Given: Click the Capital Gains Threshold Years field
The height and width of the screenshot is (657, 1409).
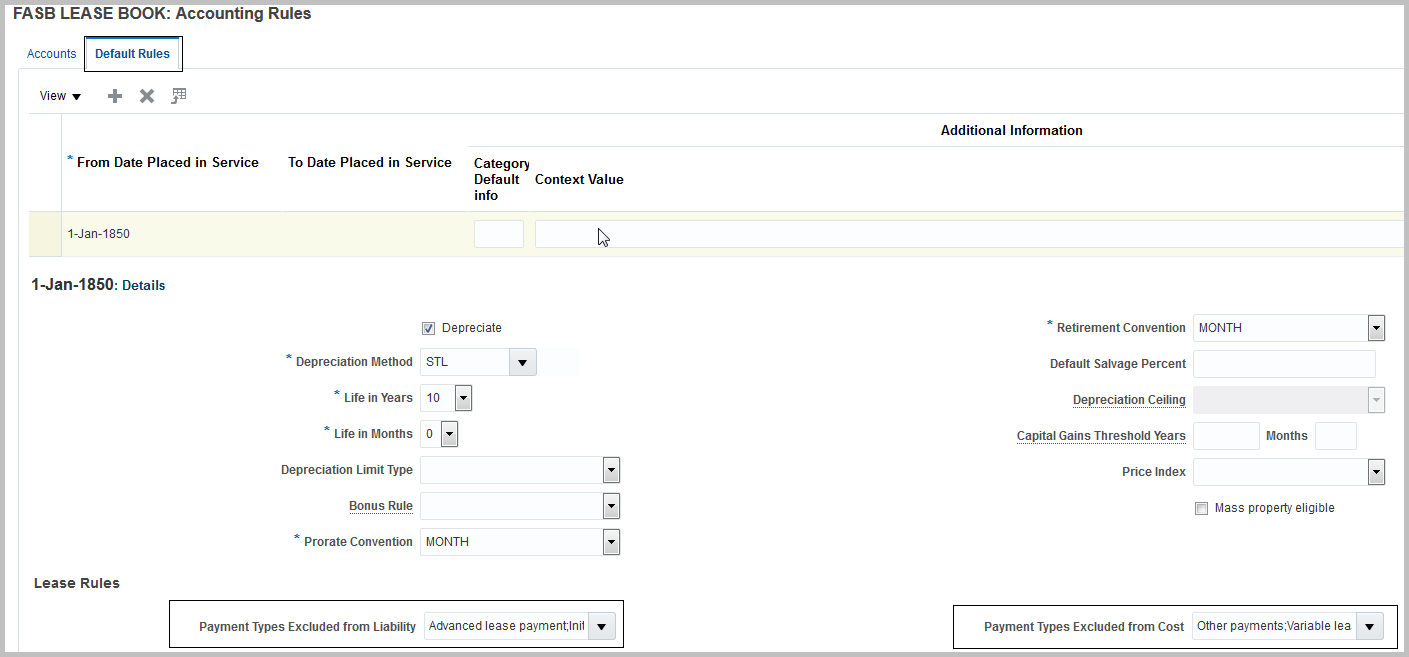Looking at the screenshot, I should point(1226,436).
